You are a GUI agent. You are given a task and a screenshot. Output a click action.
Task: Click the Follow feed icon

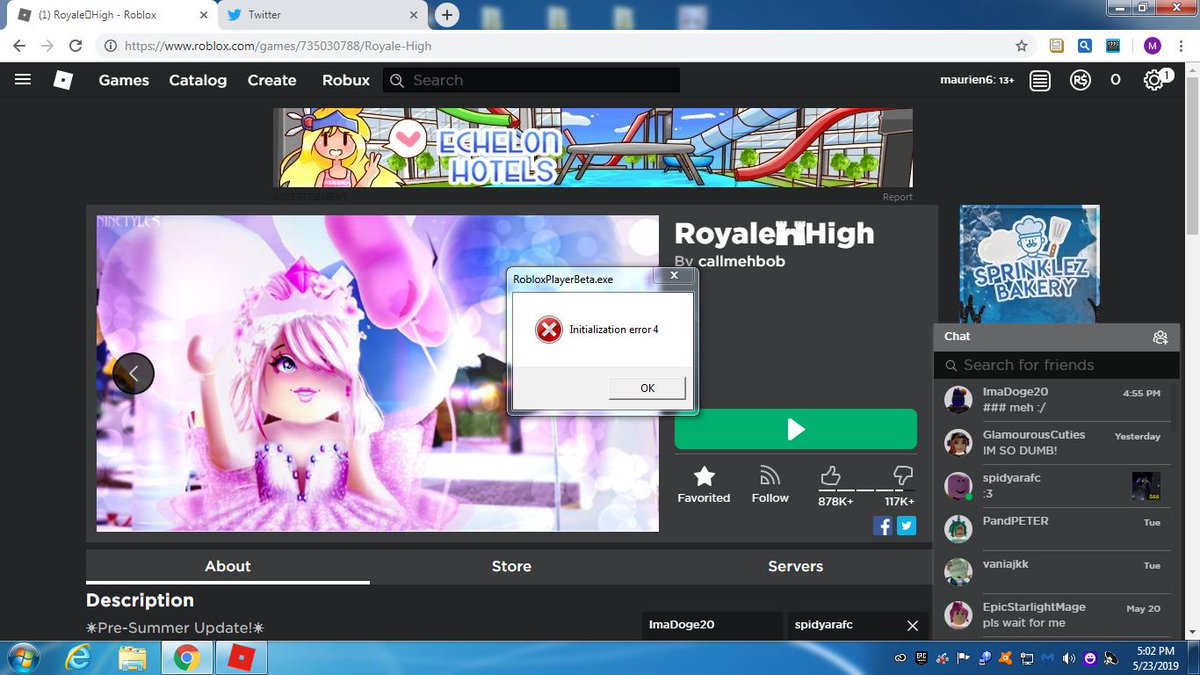click(770, 475)
